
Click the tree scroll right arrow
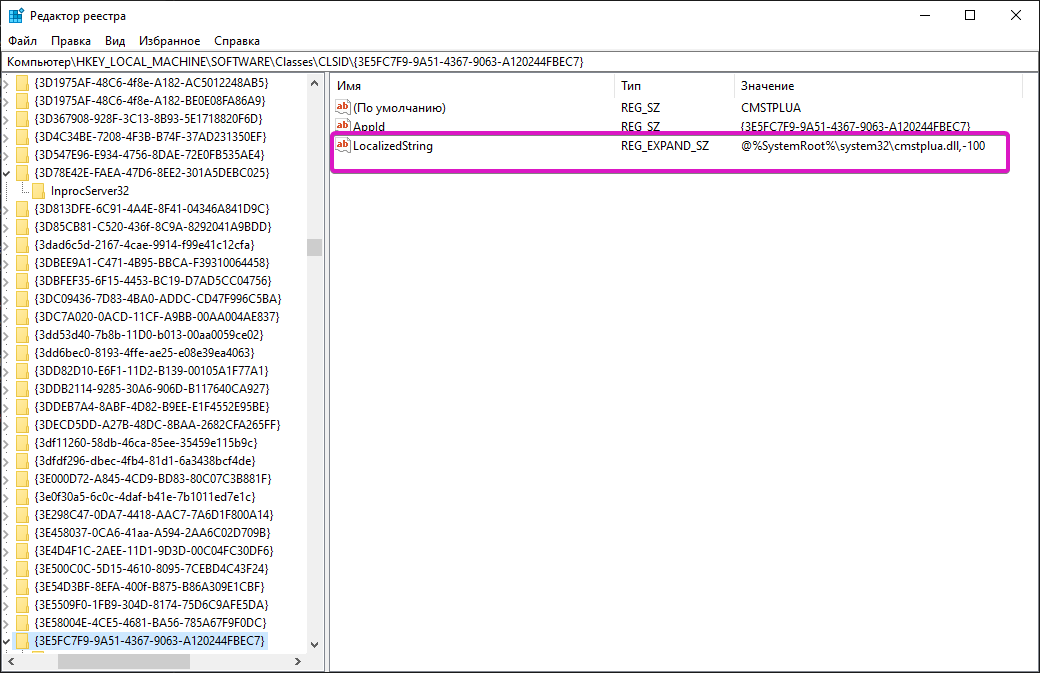point(298,661)
